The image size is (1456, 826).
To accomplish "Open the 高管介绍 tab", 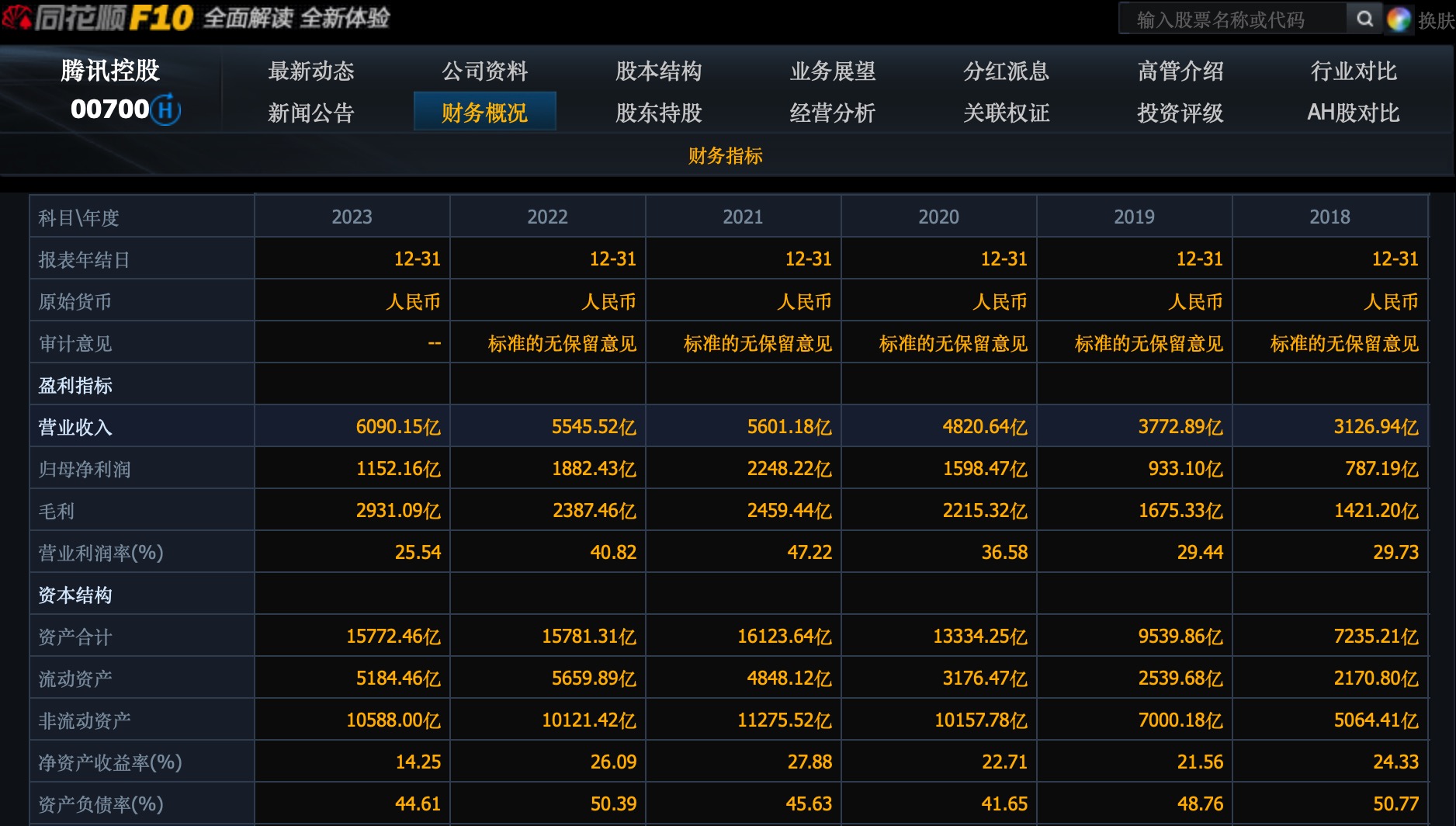I will 1180,71.
